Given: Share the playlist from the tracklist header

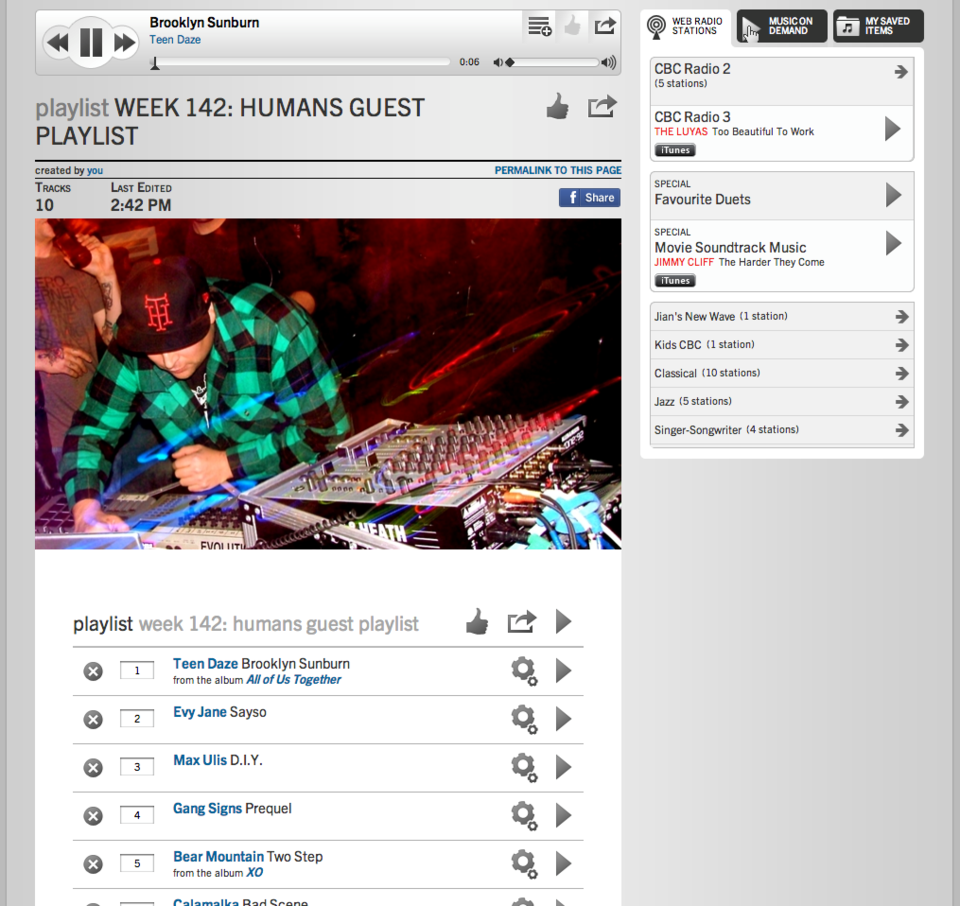Looking at the screenshot, I should pyautogui.click(x=522, y=622).
